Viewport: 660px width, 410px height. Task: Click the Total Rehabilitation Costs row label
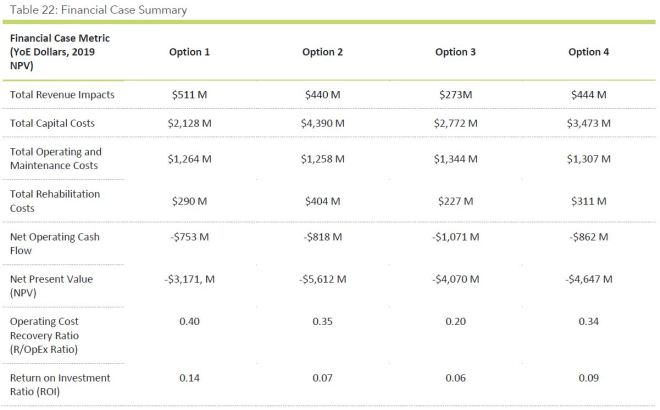coord(55,200)
